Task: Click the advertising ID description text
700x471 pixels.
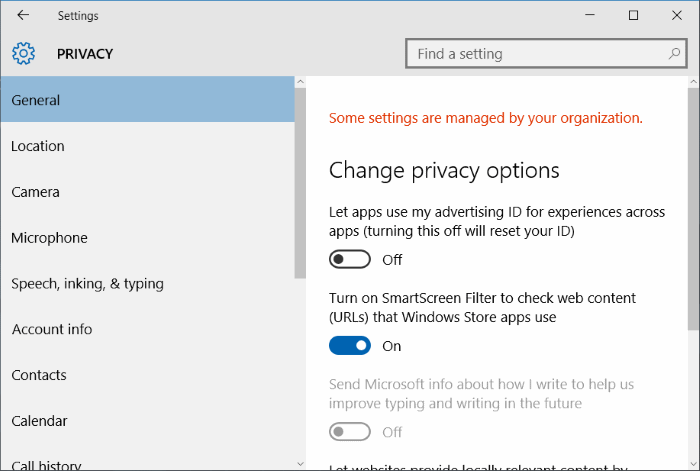Action: (x=497, y=221)
